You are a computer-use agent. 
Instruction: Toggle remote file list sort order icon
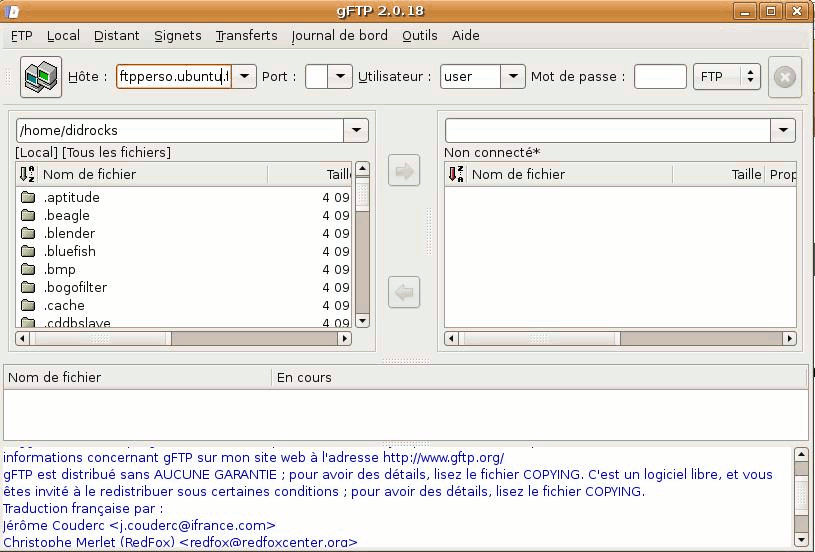456,174
